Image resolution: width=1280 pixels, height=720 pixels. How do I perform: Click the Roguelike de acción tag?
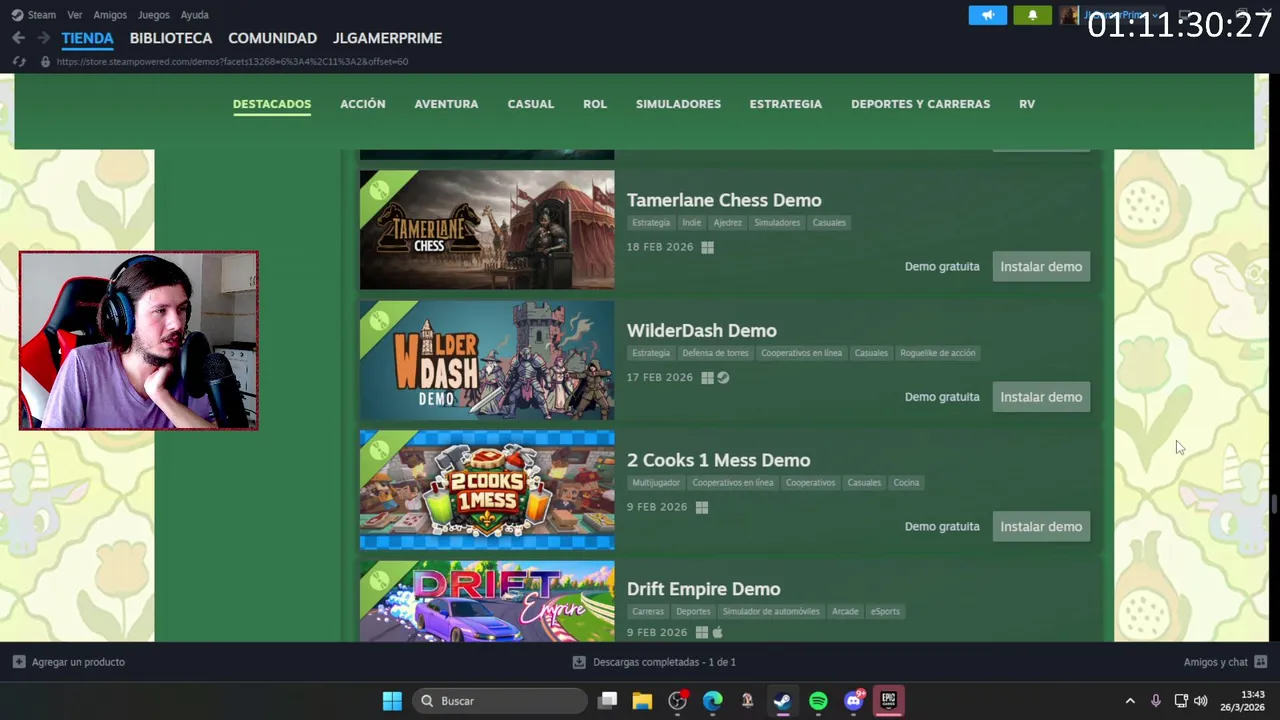938,353
